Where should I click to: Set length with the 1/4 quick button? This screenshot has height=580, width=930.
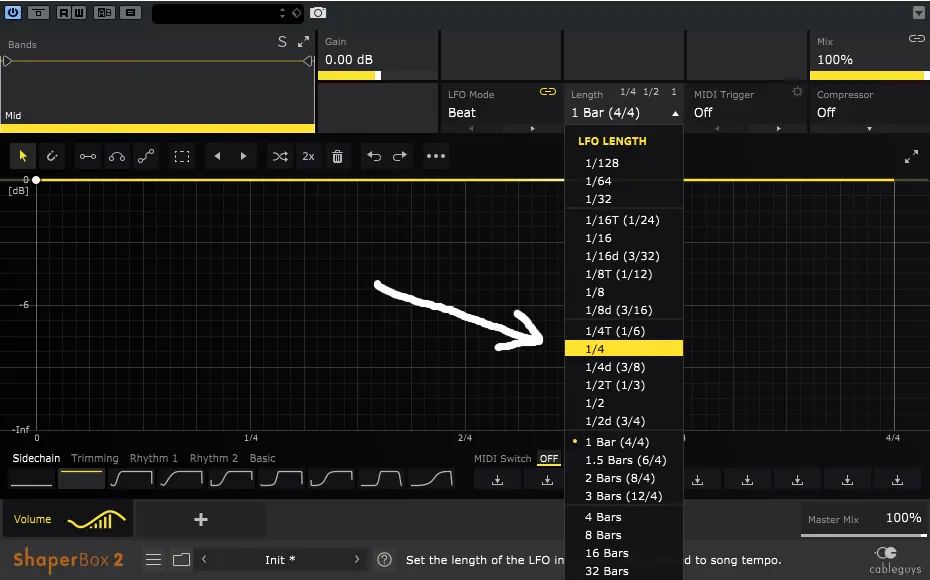[628, 92]
